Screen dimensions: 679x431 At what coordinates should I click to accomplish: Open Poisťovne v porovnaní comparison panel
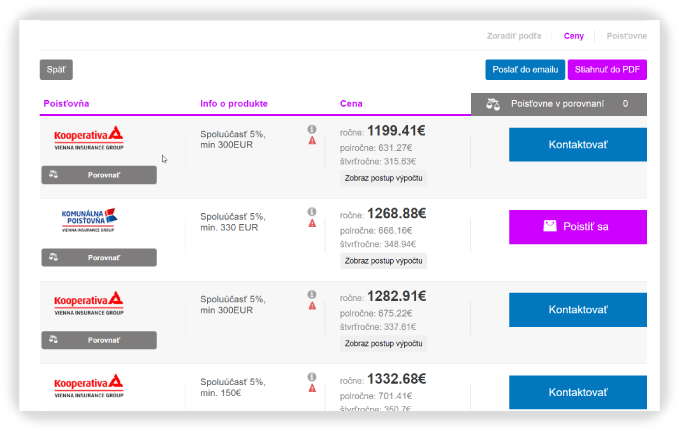559,104
